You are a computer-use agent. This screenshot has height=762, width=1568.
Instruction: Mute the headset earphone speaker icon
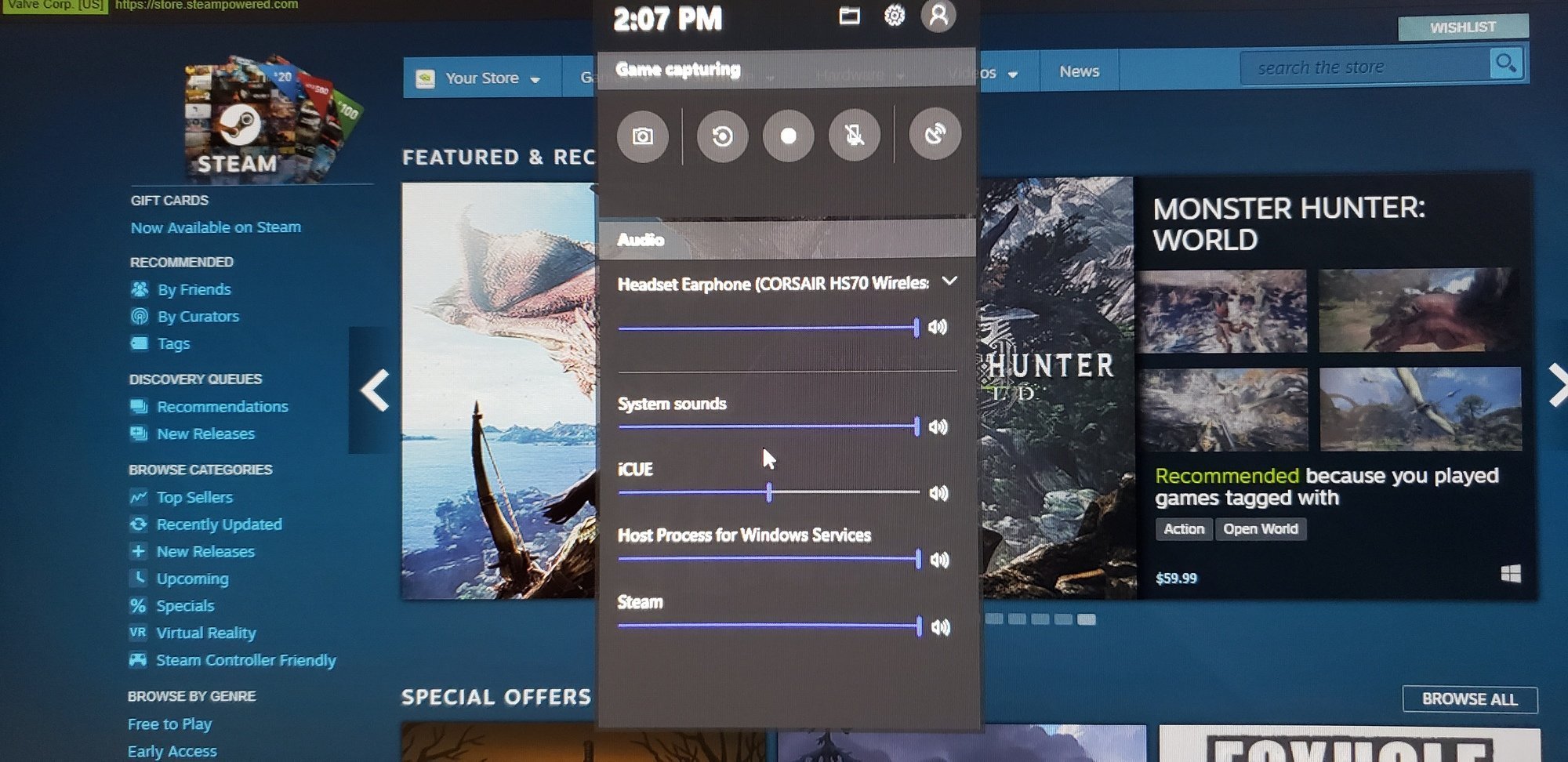938,327
